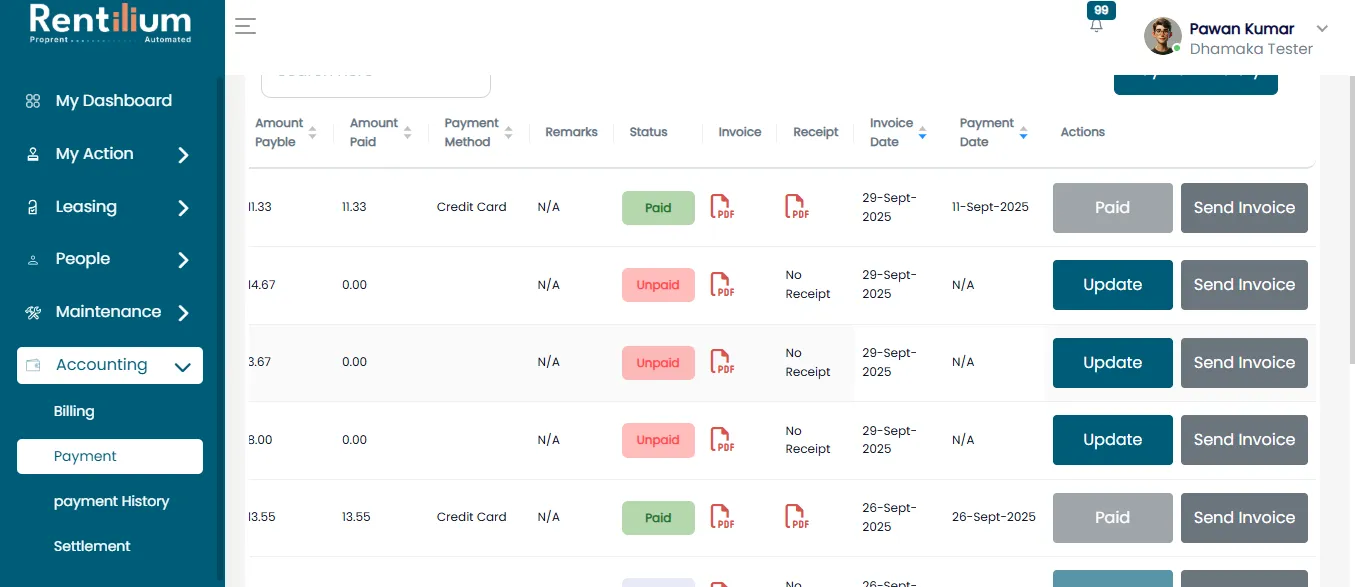Click the Unpaid status in the 8.00 row
This screenshot has height=587, width=1355.
pos(658,440)
